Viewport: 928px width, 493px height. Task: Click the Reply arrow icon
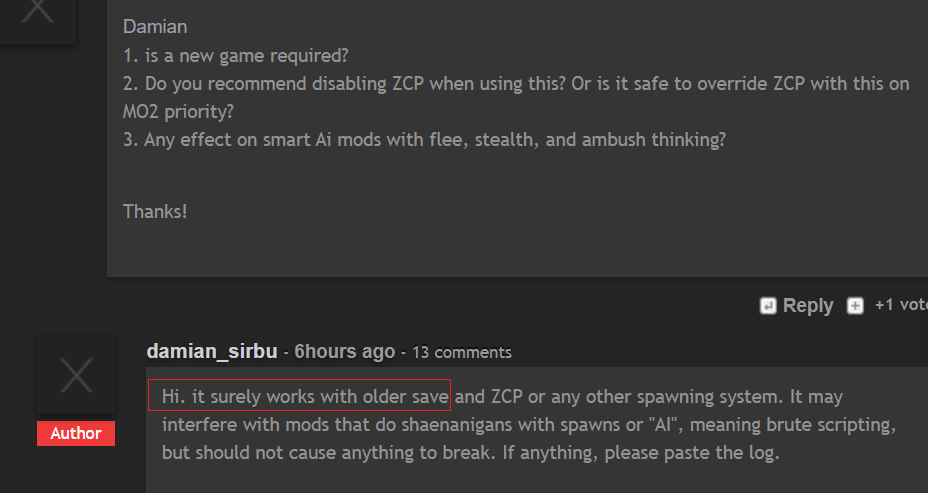768,306
